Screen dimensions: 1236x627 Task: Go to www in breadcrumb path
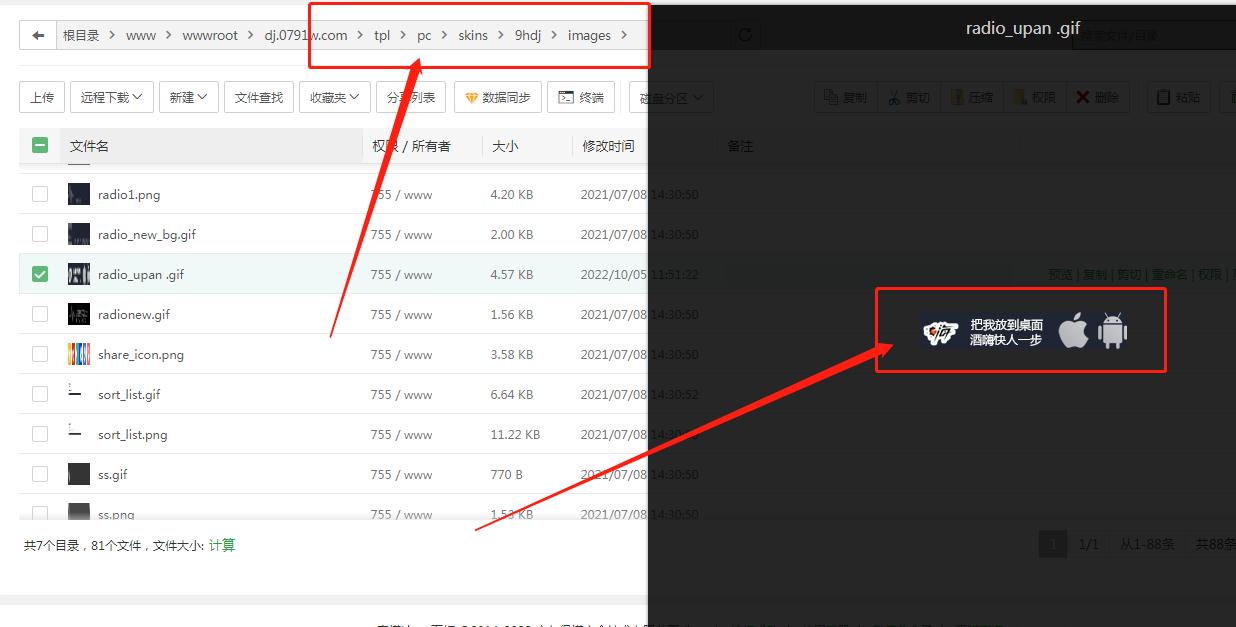point(141,35)
